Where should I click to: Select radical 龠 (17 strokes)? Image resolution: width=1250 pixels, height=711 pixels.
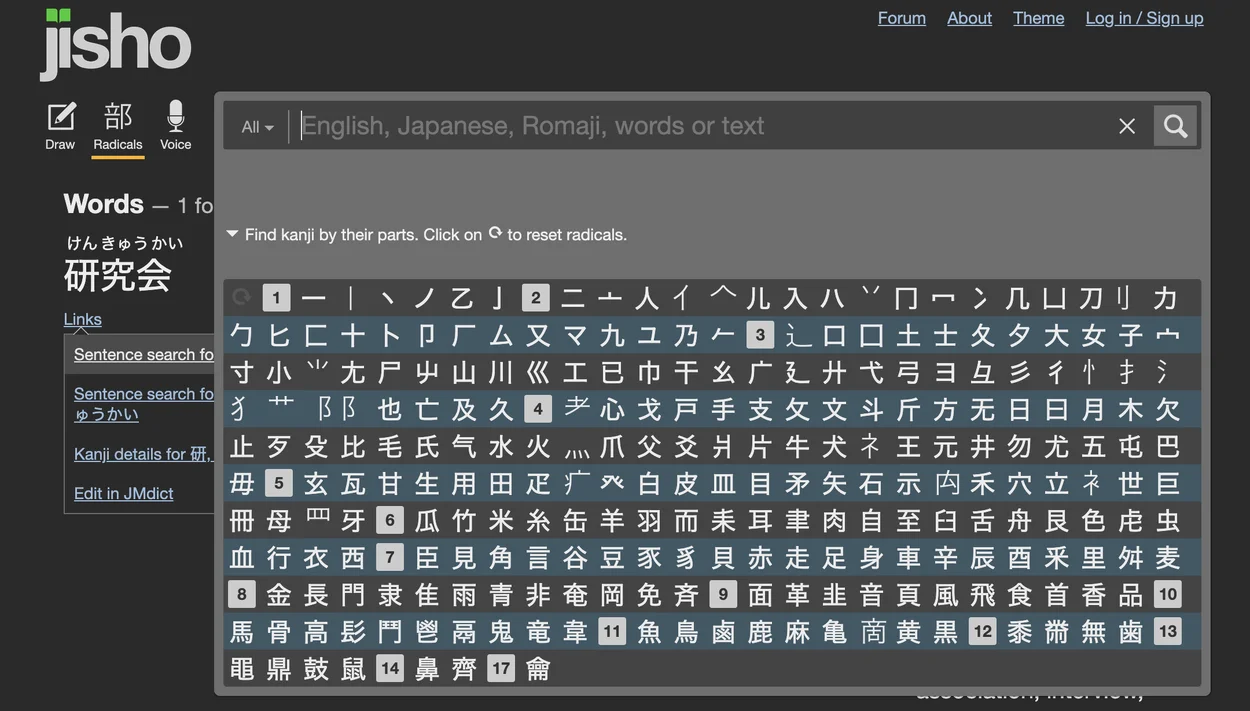[538, 668]
